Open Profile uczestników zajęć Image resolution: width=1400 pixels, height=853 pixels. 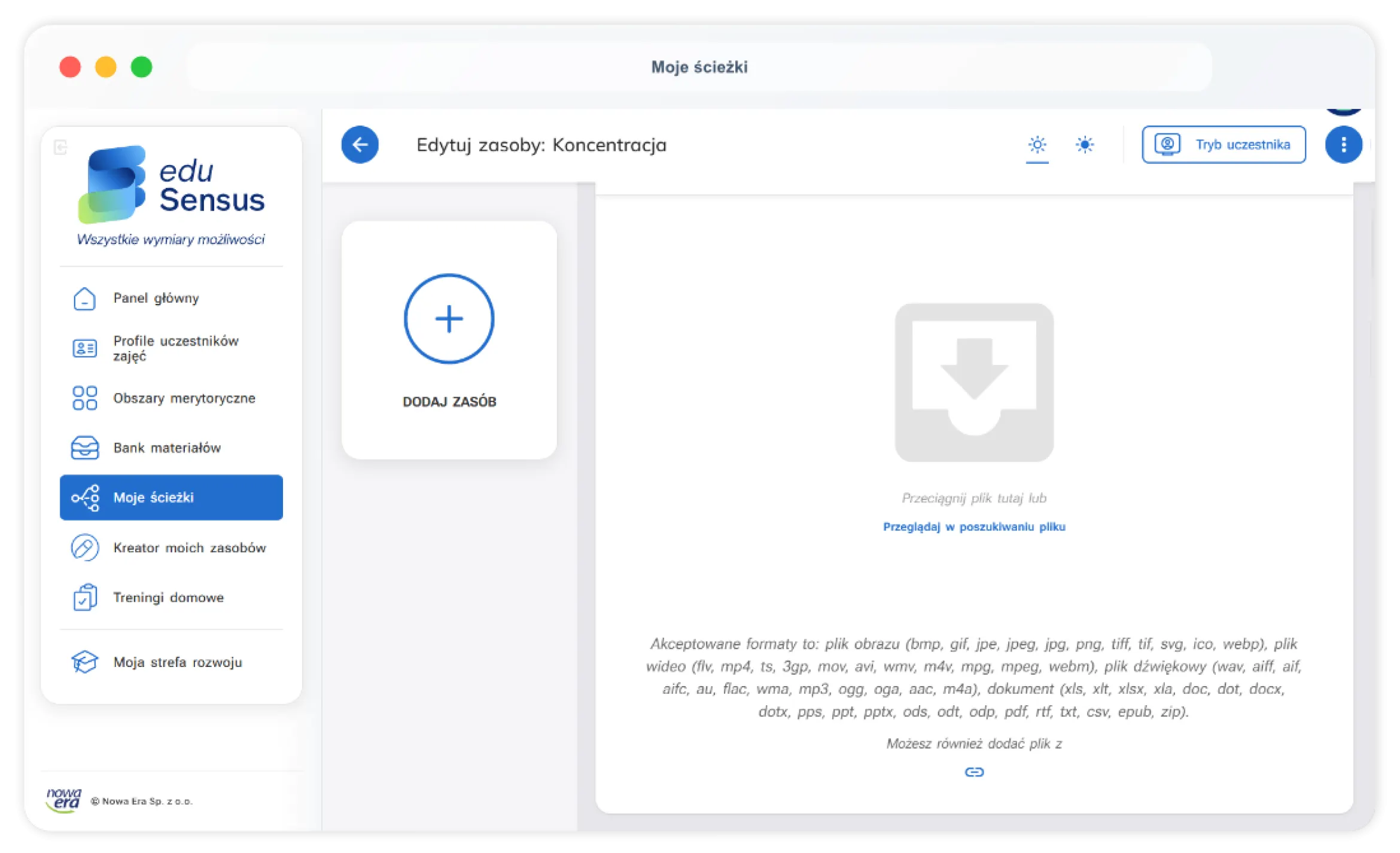point(171,348)
